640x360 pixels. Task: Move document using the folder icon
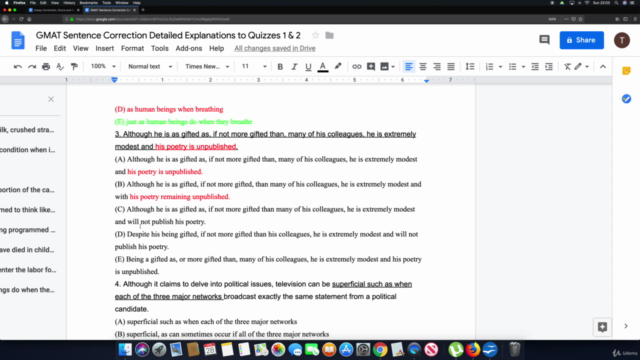pyautogui.click(x=329, y=36)
